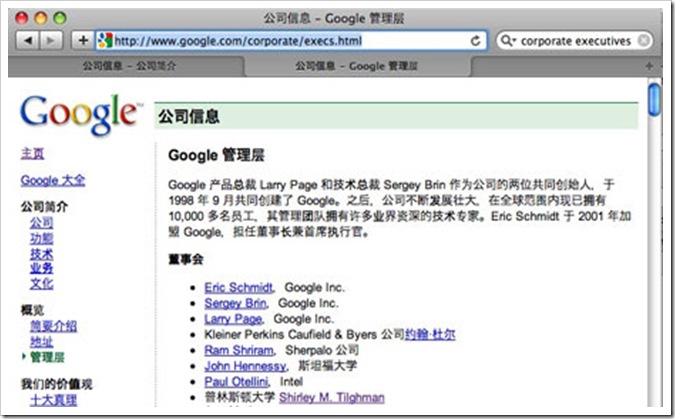Click the Intel text beside Paul Otellini
This screenshot has height=419, width=675.
click(x=291, y=382)
